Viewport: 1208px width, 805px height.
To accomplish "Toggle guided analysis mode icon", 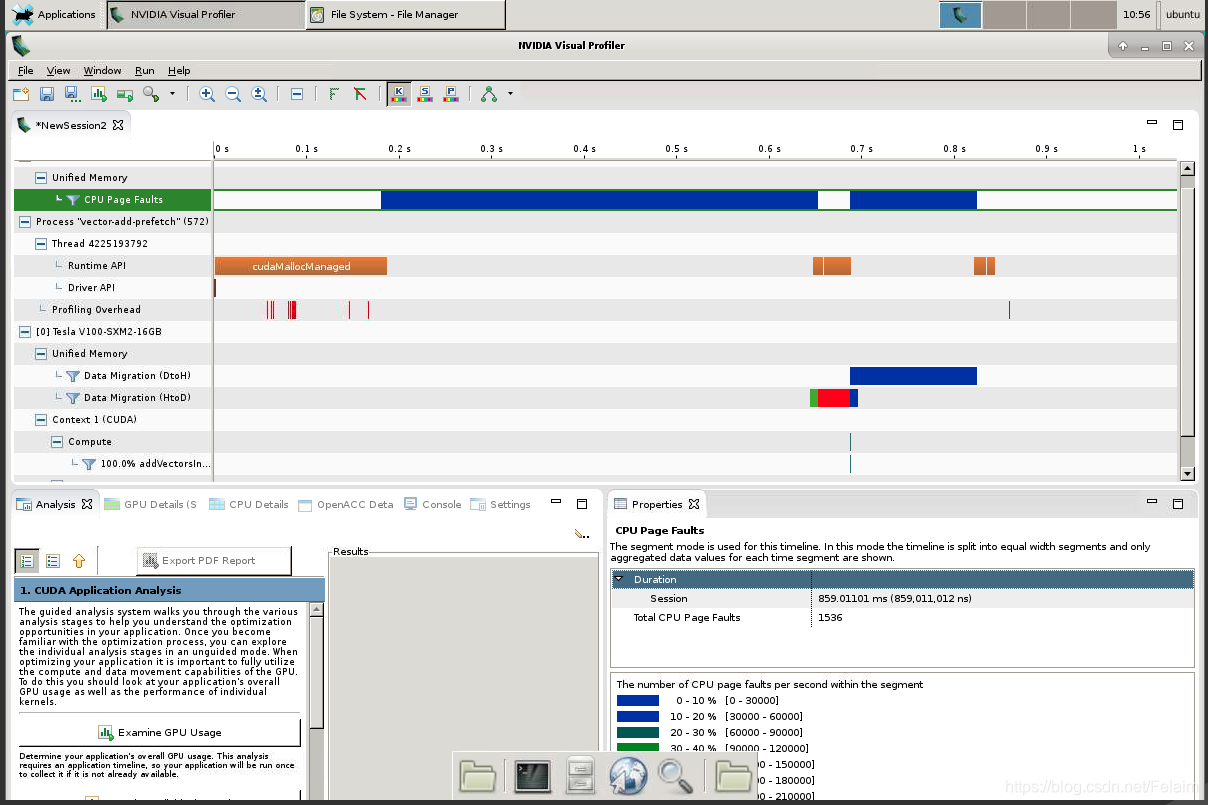I will 27,561.
